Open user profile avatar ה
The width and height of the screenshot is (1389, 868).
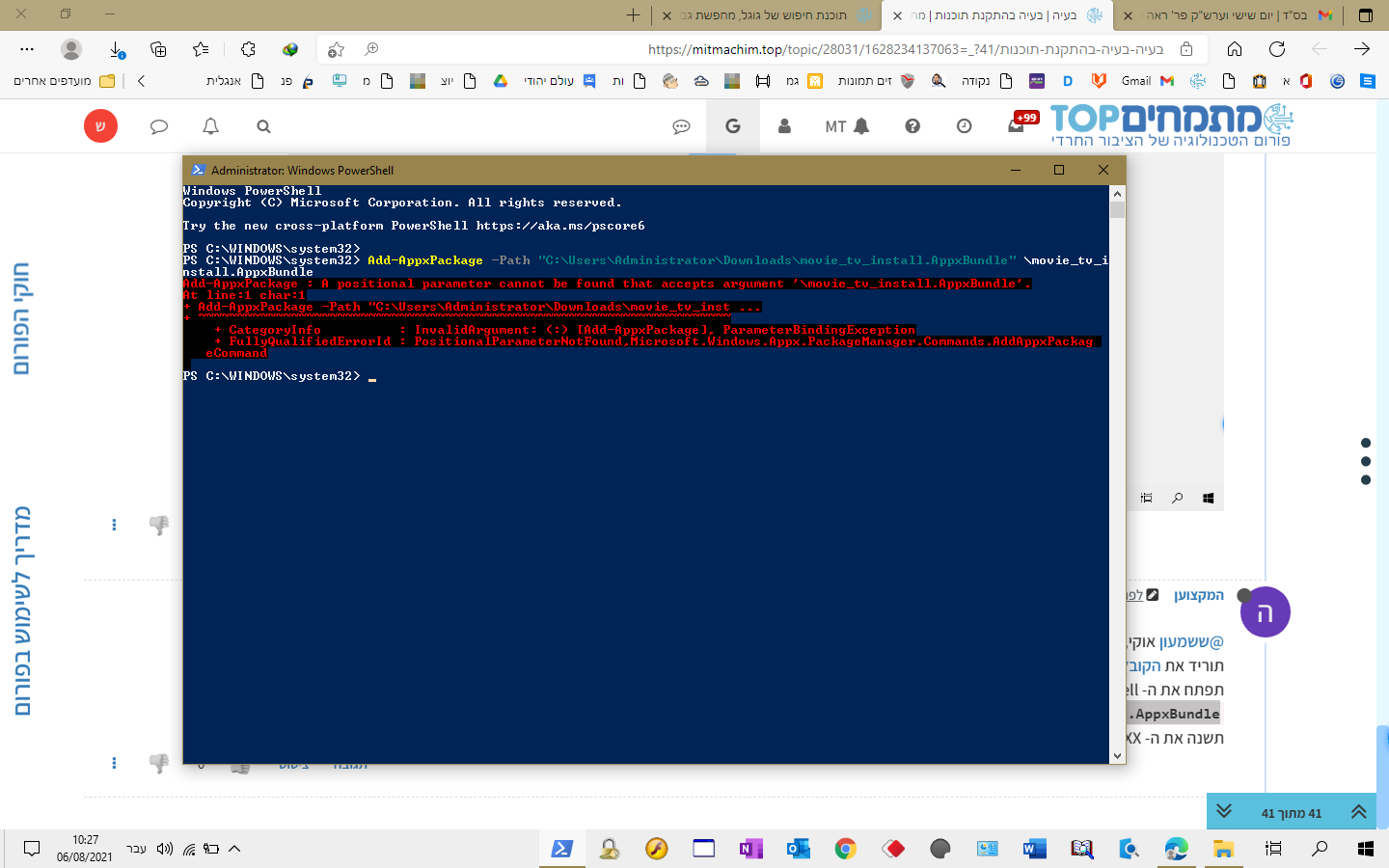[1265, 612]
